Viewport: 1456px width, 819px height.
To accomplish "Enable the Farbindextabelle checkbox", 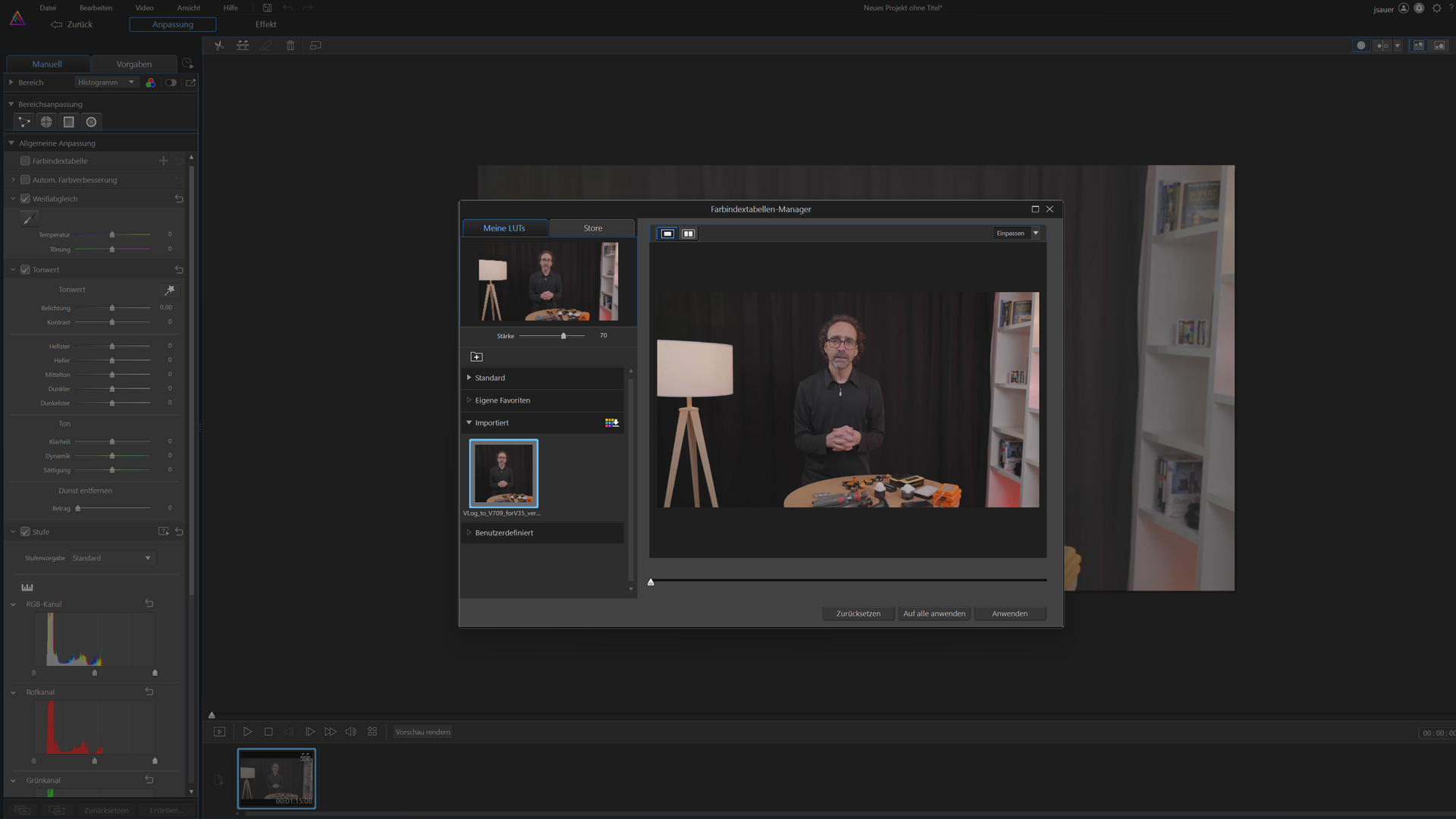I will pyautogui.click(x=25, y=161).
